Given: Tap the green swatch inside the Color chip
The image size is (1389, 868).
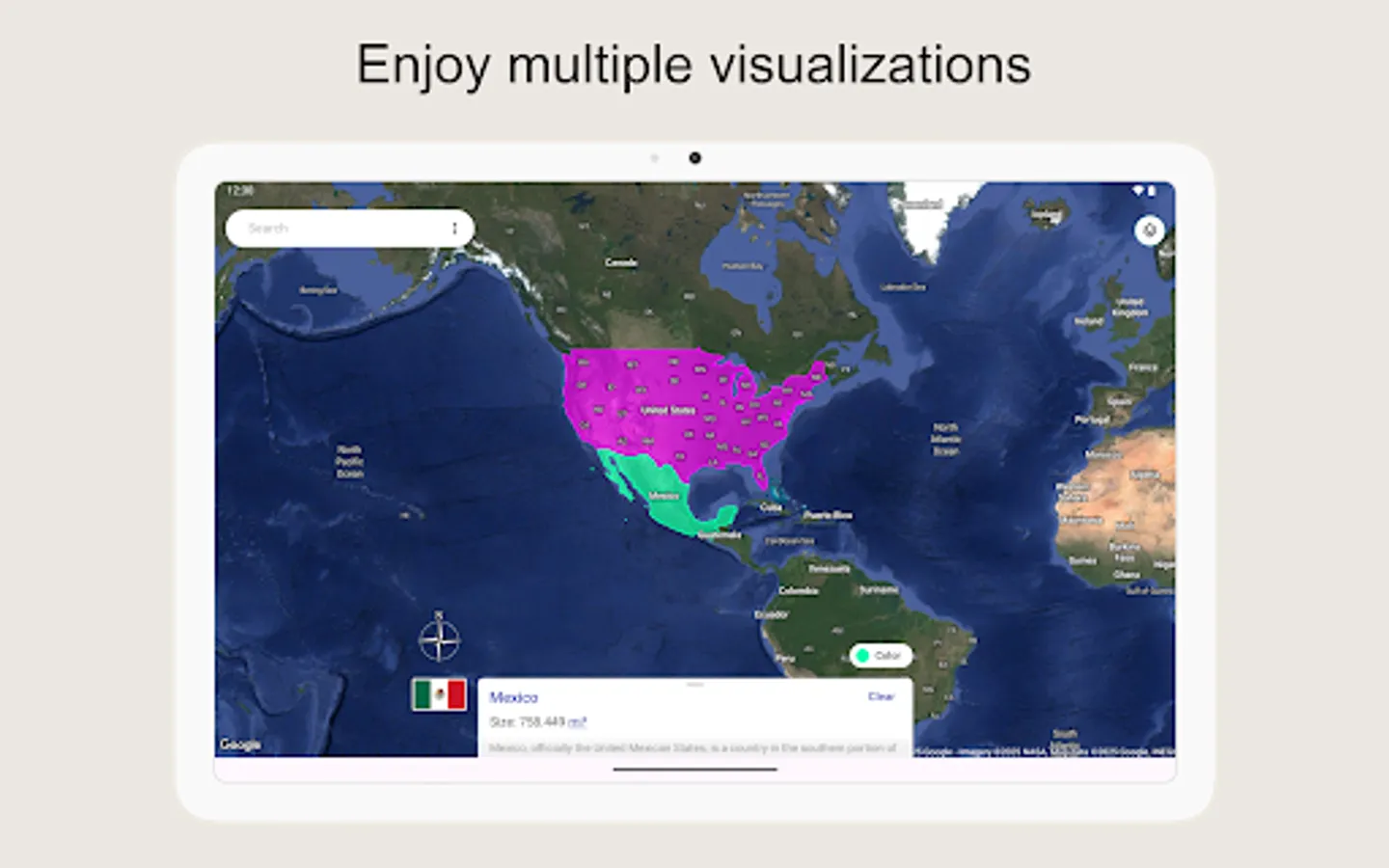Looking at the screenshot, I should pos(864,656).
